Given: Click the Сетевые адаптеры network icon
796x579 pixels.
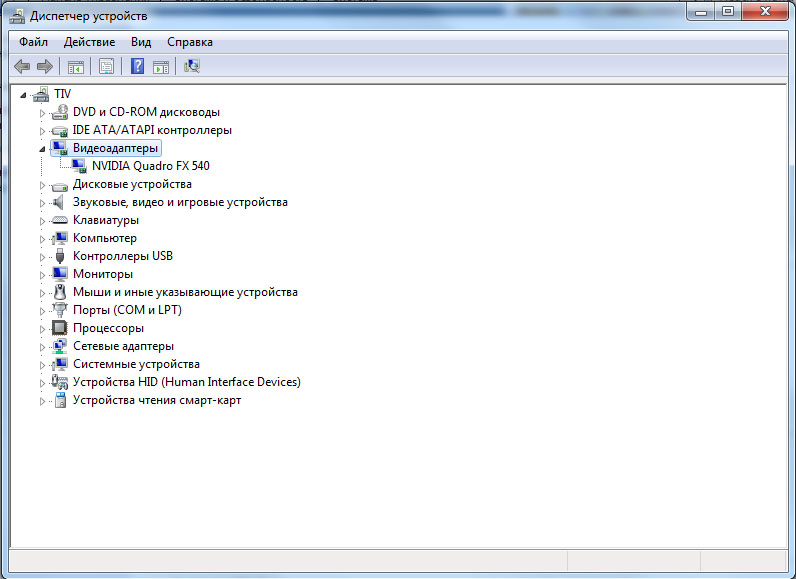Looking at the screenshot, I should [60, 346].
